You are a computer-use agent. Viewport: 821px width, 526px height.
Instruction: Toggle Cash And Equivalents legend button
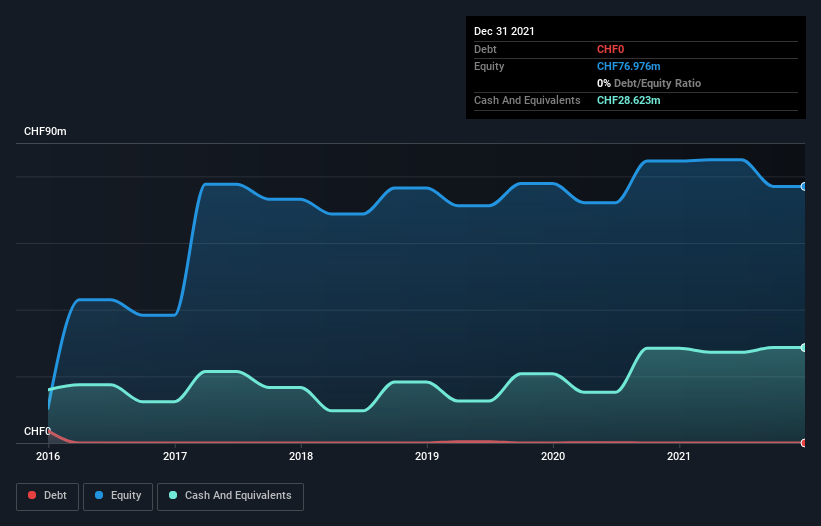(x=230, y=496)
